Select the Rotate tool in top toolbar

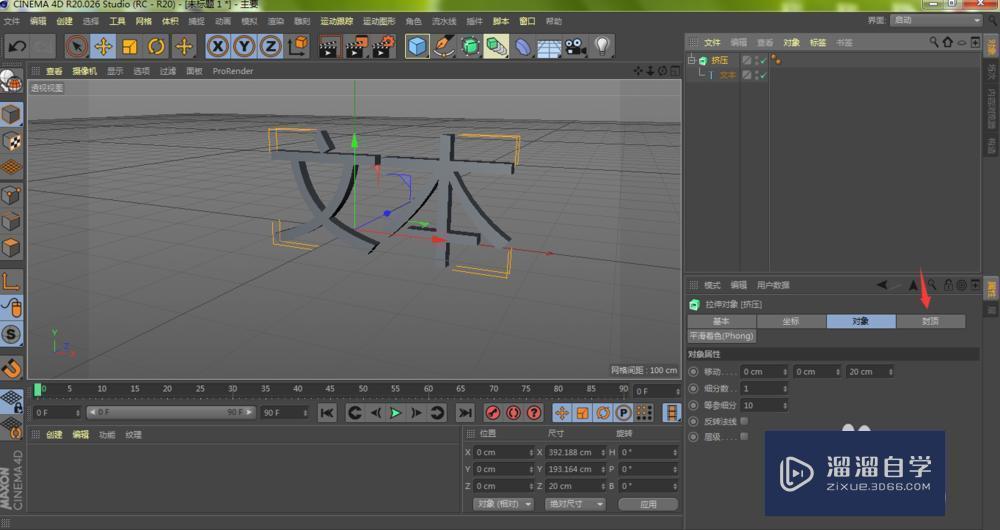(156, 46)
